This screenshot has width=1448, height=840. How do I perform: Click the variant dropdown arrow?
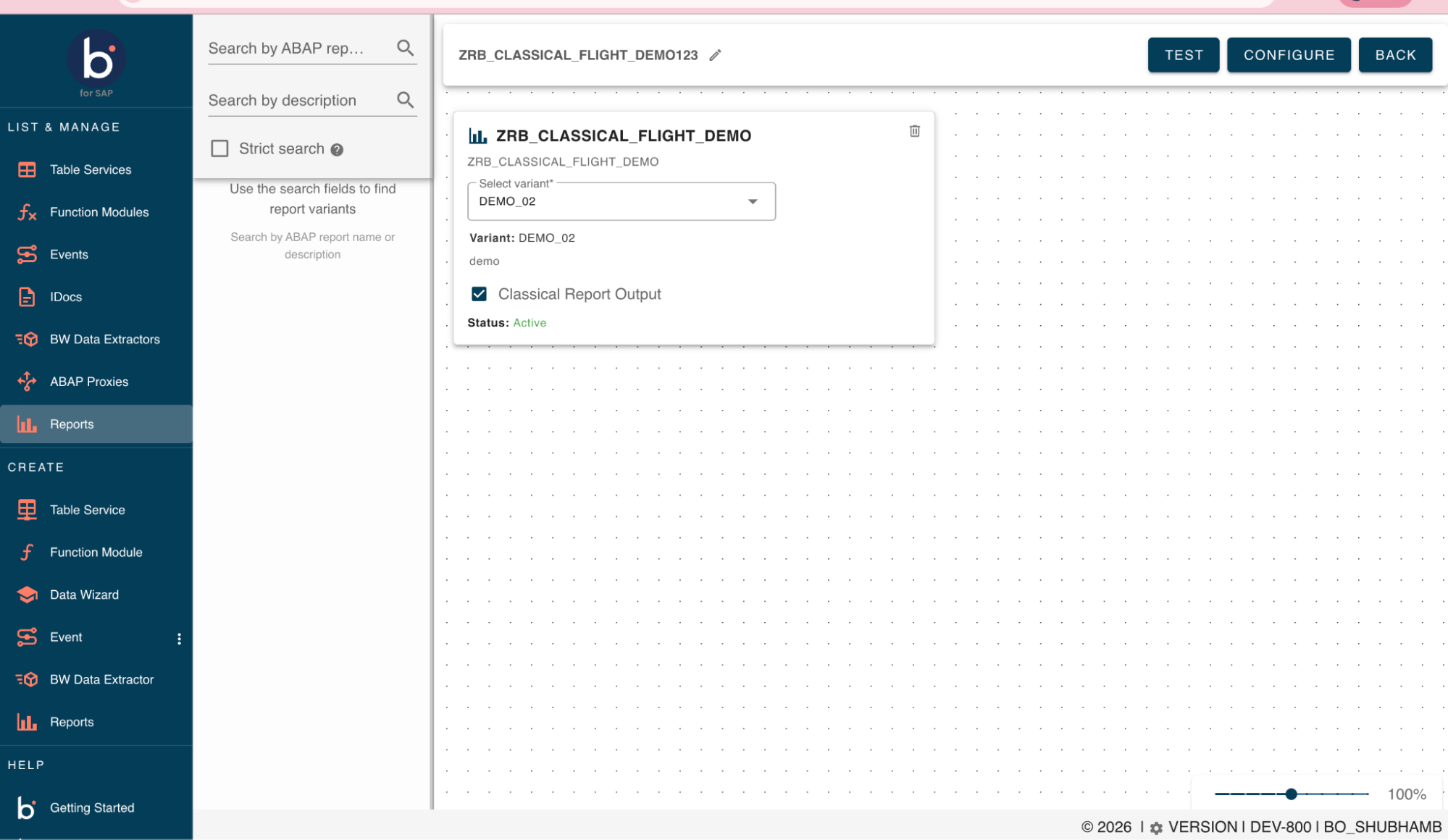[x=753, y=201]
